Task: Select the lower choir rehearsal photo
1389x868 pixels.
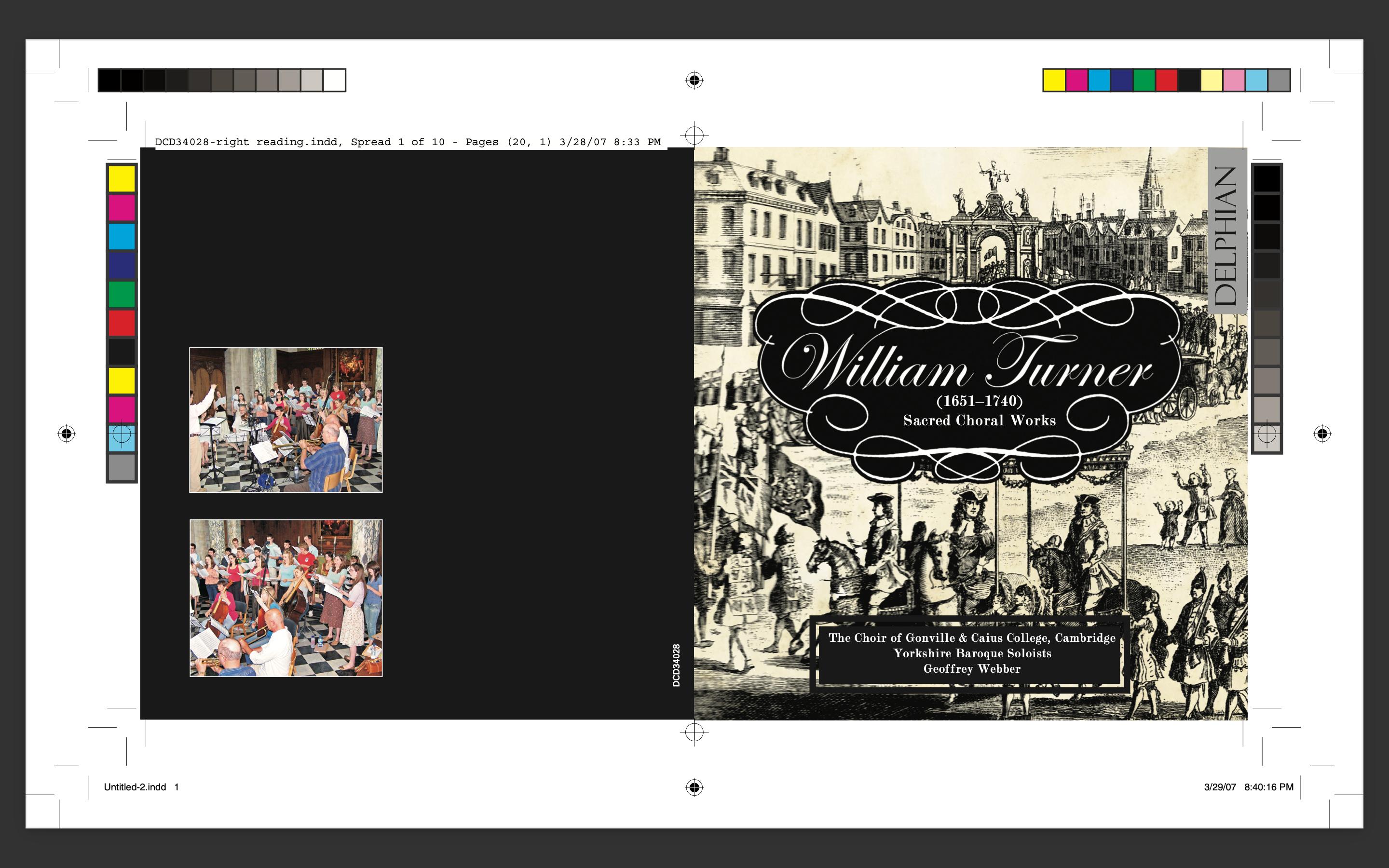Action: point(286,598)
